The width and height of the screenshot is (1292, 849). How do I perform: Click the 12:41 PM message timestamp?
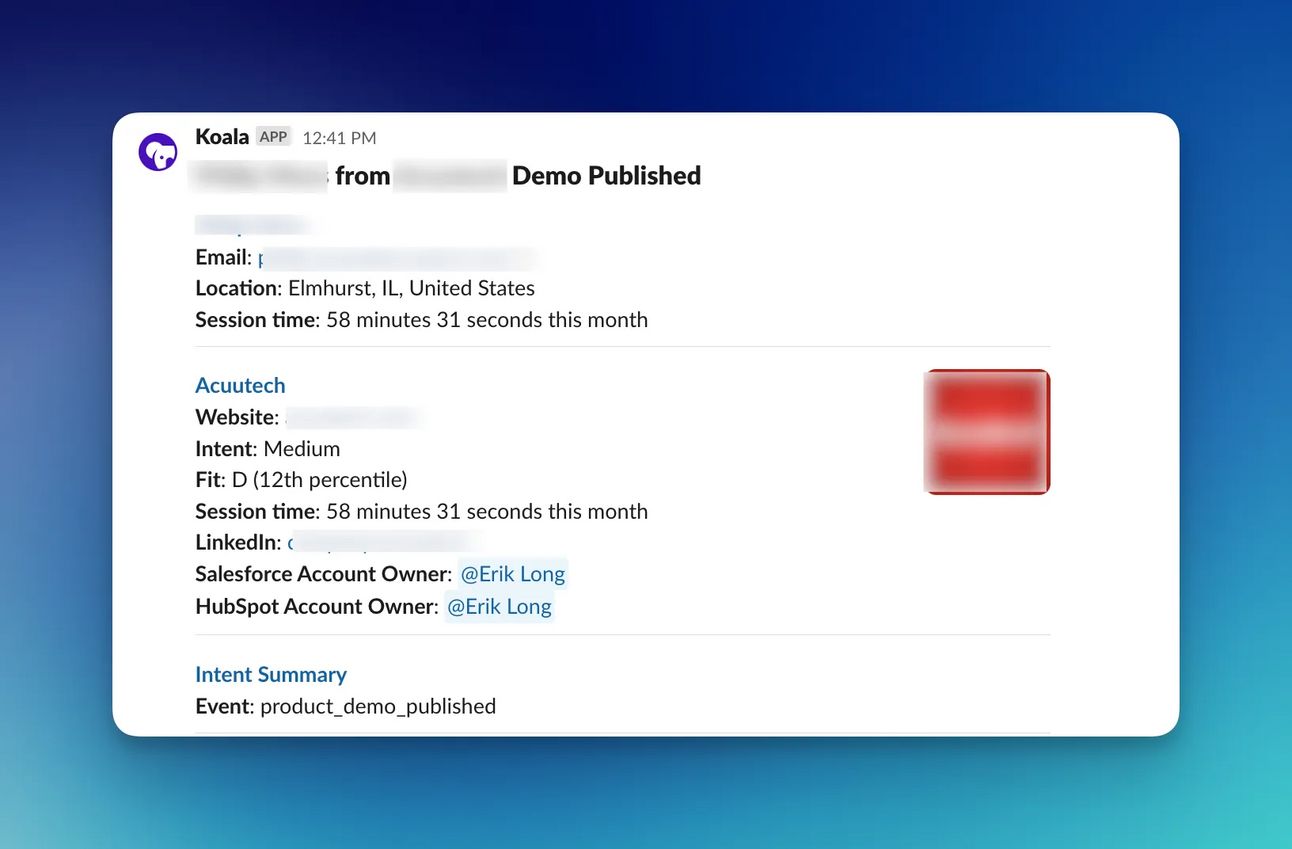pyautogui.click(x=339, y=138)
